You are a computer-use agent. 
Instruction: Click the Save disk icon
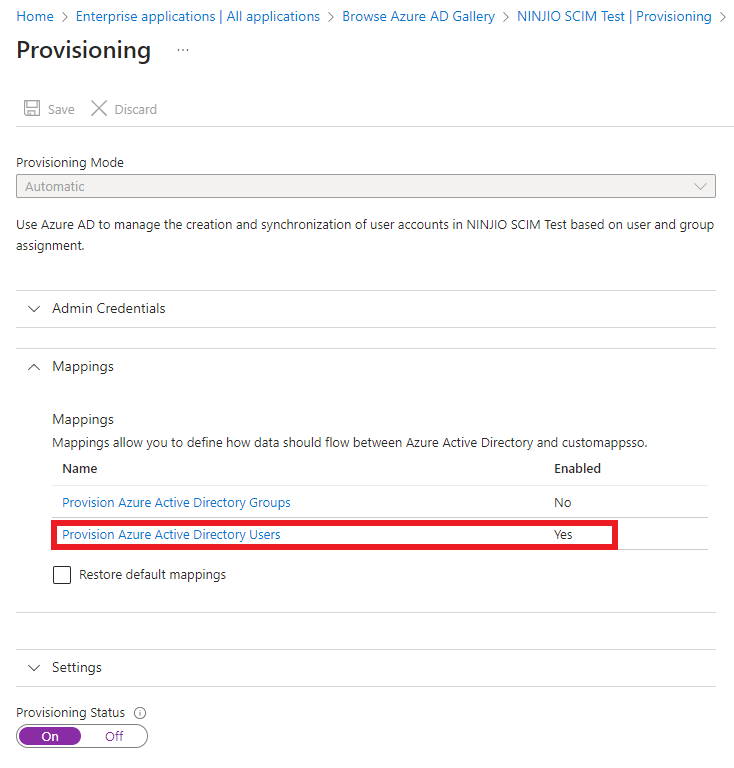(x=32, y=109)
